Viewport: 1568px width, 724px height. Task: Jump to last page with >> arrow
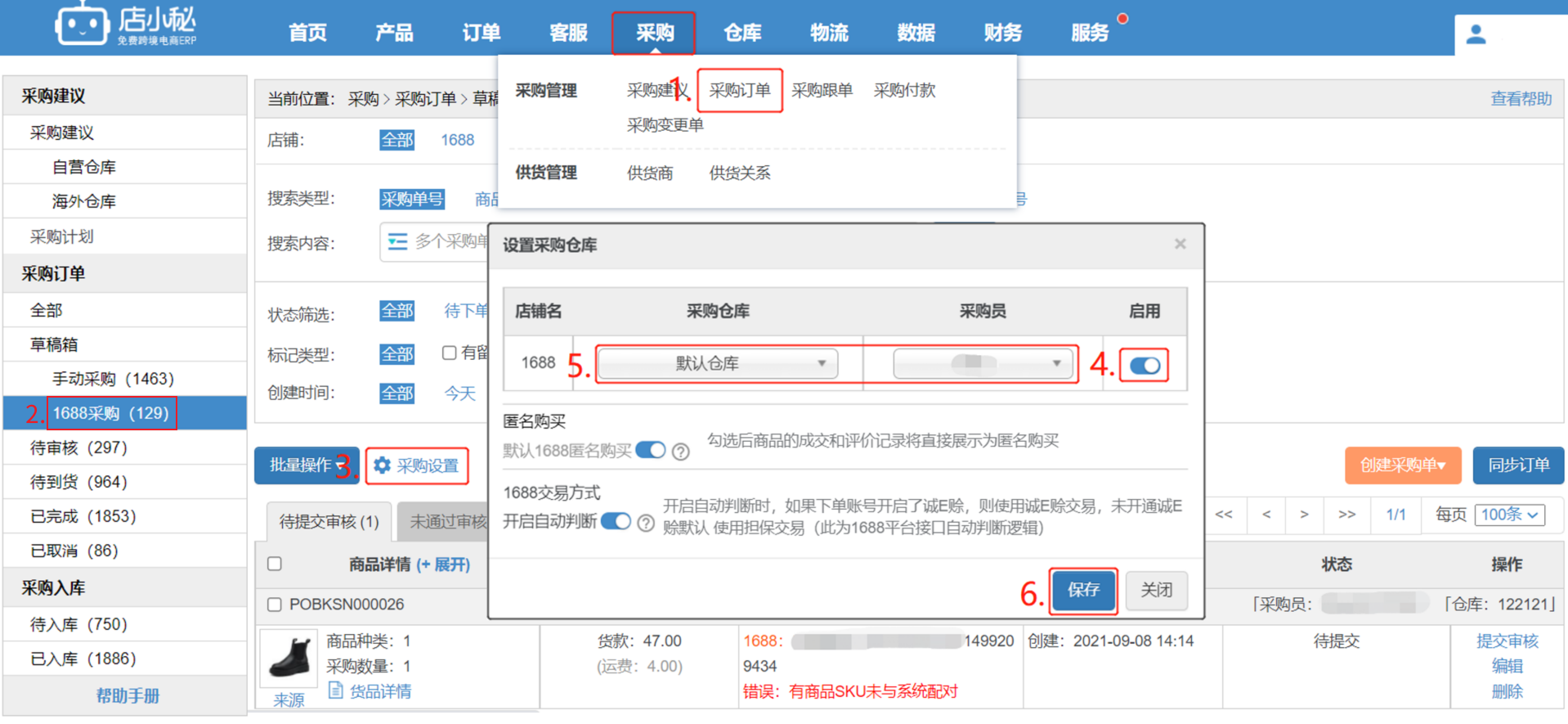1346,515
